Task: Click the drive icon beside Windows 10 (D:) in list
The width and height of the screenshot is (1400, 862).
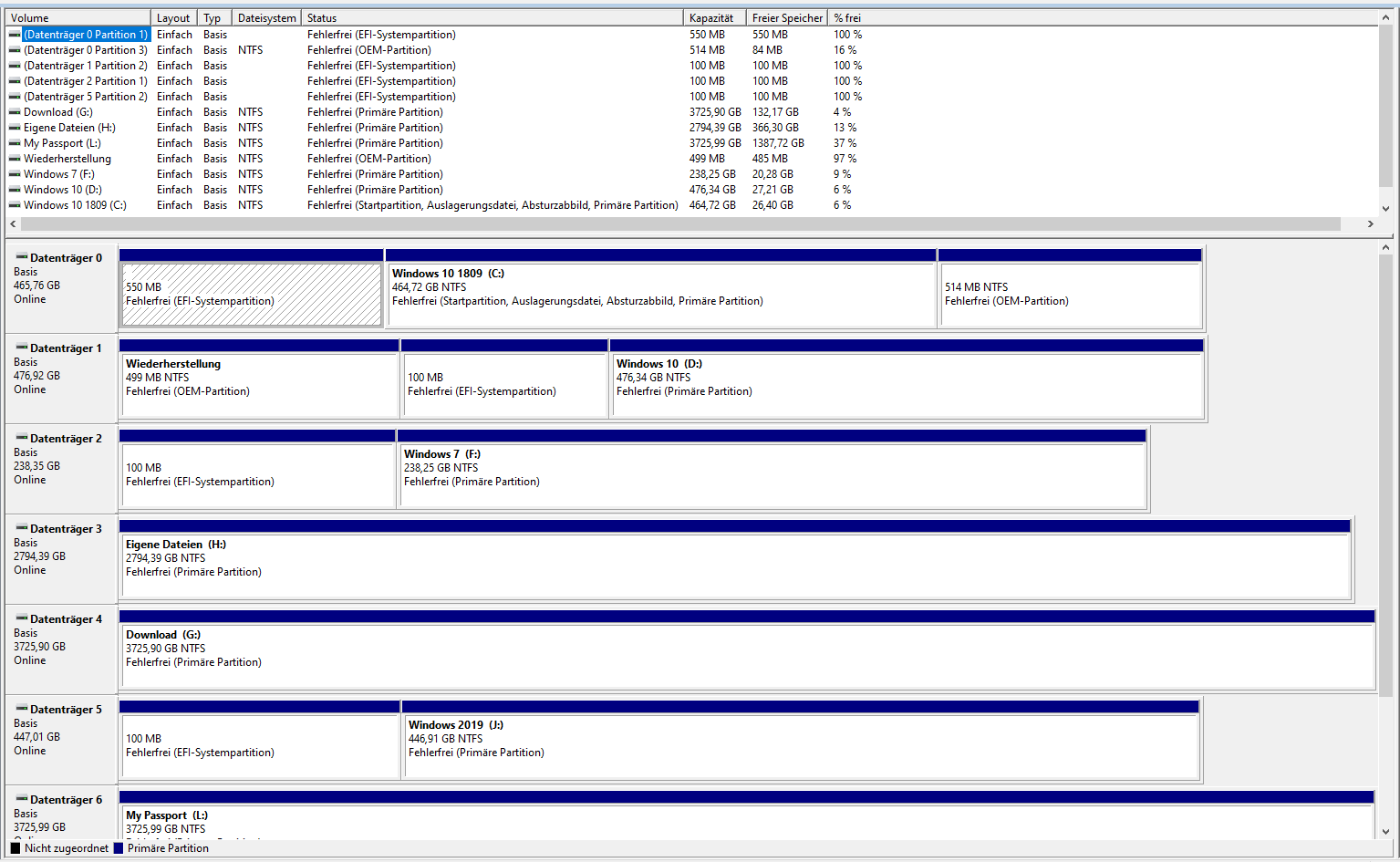Action: [15, 190]
